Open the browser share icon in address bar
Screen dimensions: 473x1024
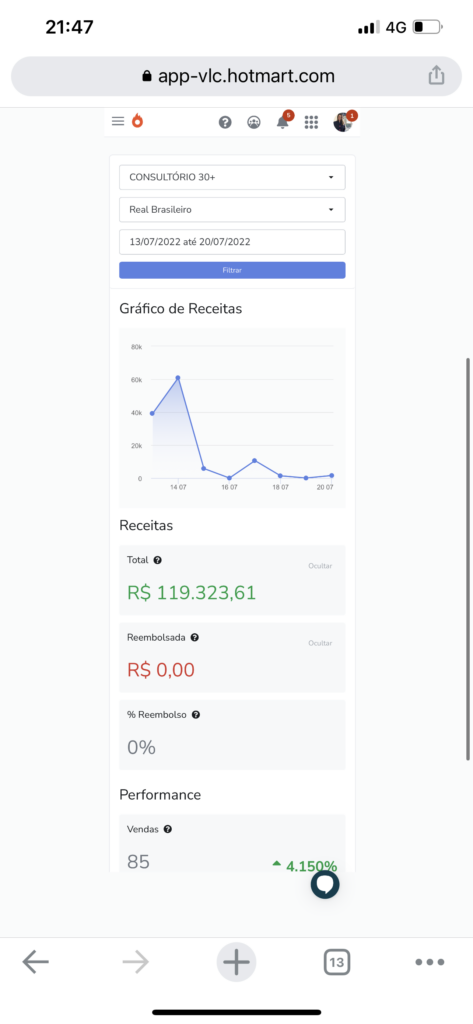436,76
